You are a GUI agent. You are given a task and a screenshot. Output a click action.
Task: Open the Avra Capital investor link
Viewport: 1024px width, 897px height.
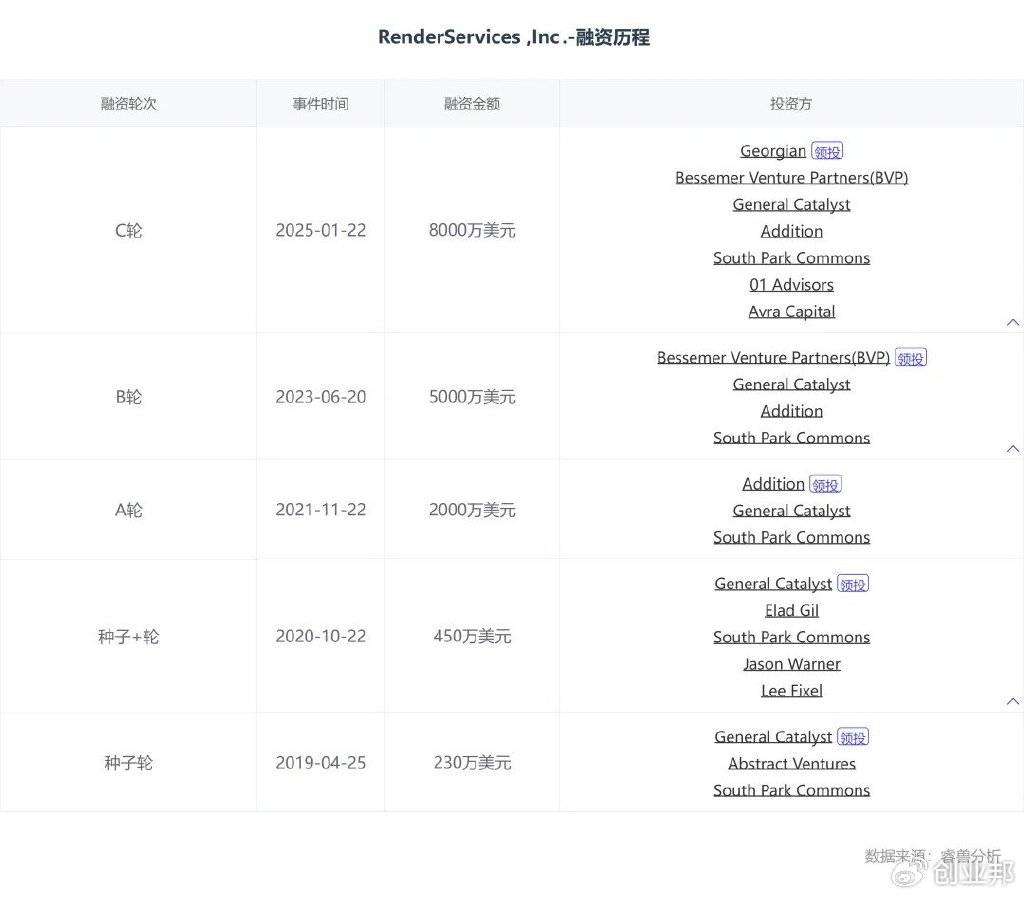(792, 311)
